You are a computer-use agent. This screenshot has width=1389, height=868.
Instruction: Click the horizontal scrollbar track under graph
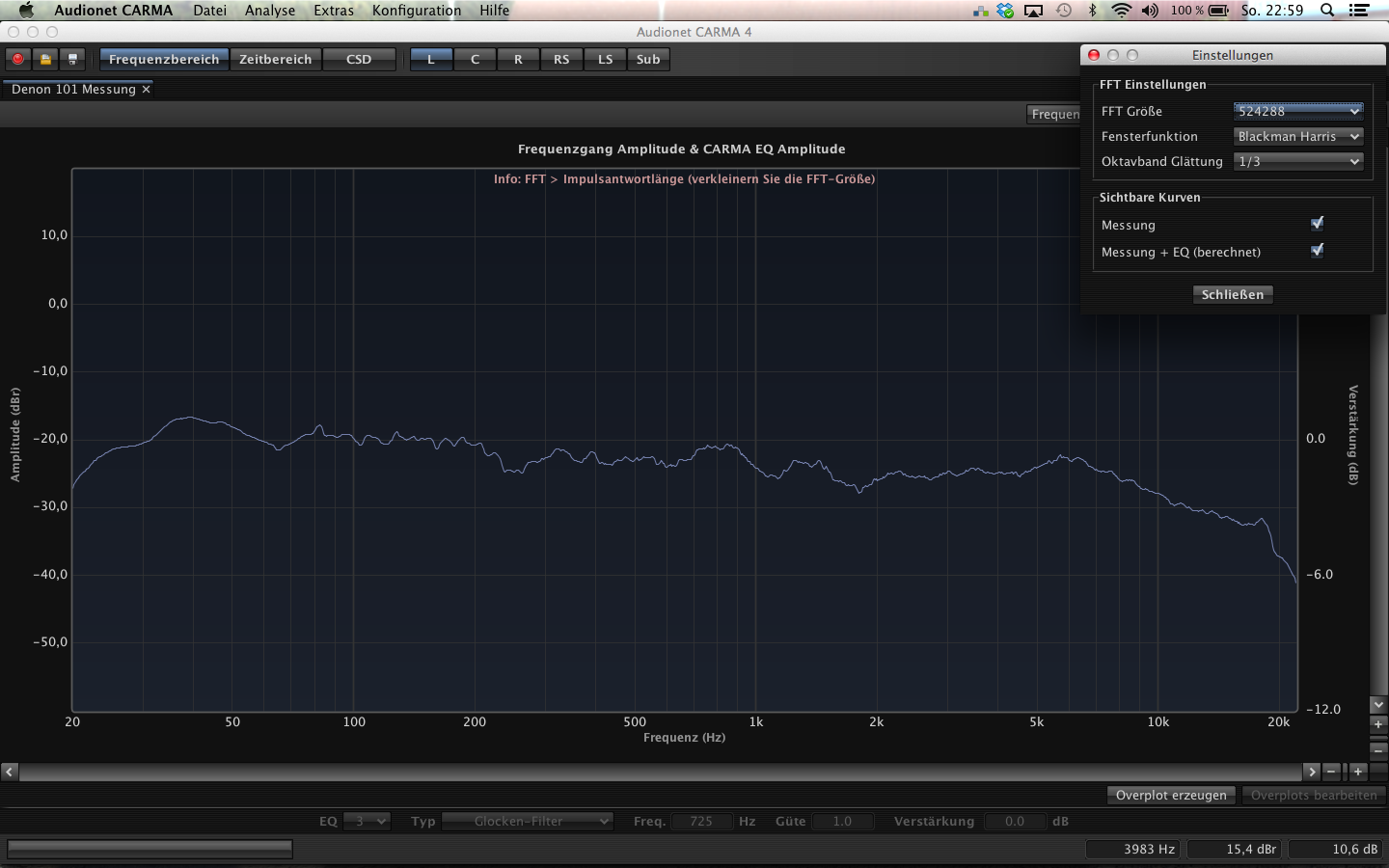pyautogui.click(x=661, y=772)
